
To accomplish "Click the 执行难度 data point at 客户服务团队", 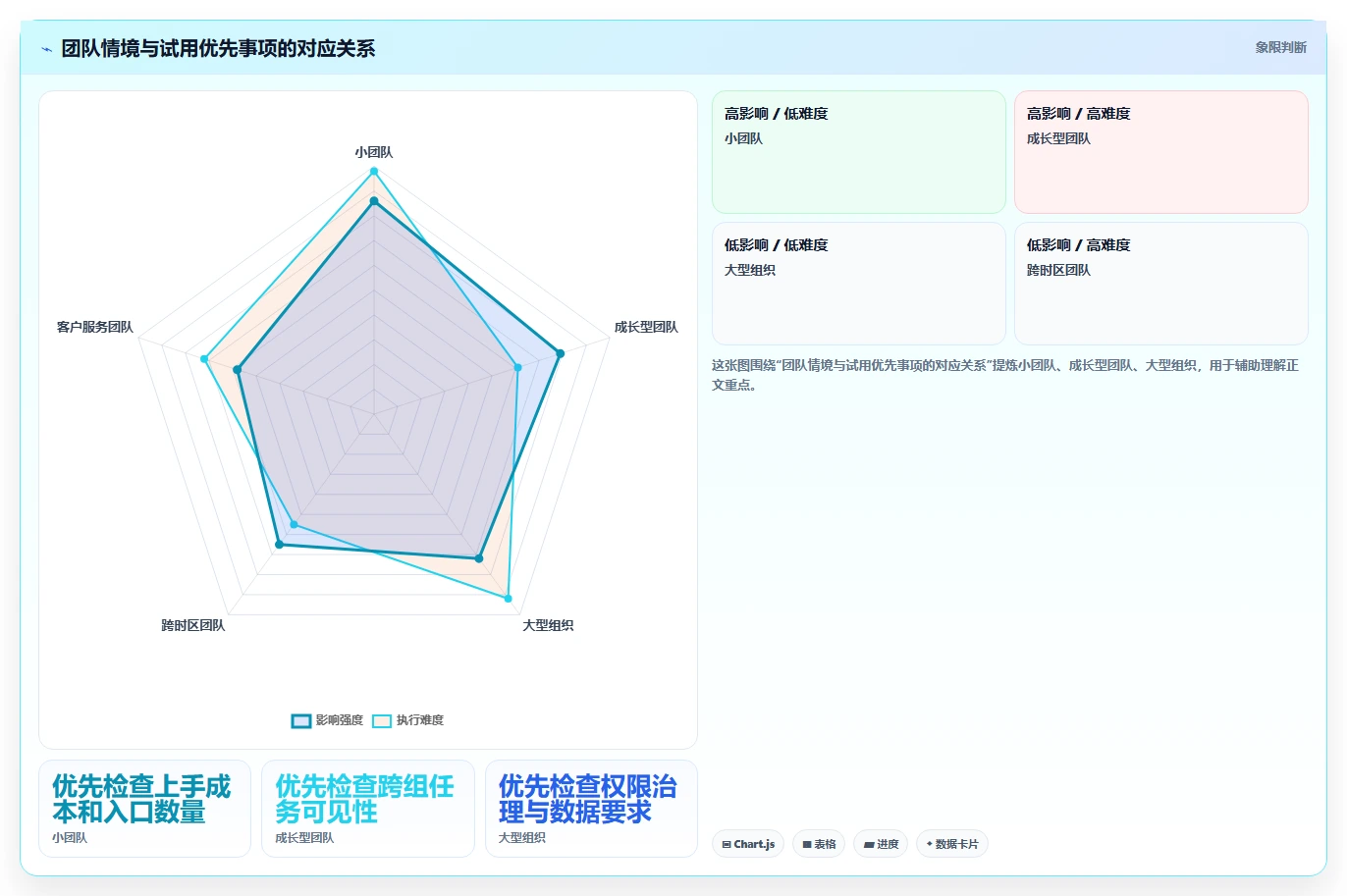I will pyautogui.click(x=204, y=359).
